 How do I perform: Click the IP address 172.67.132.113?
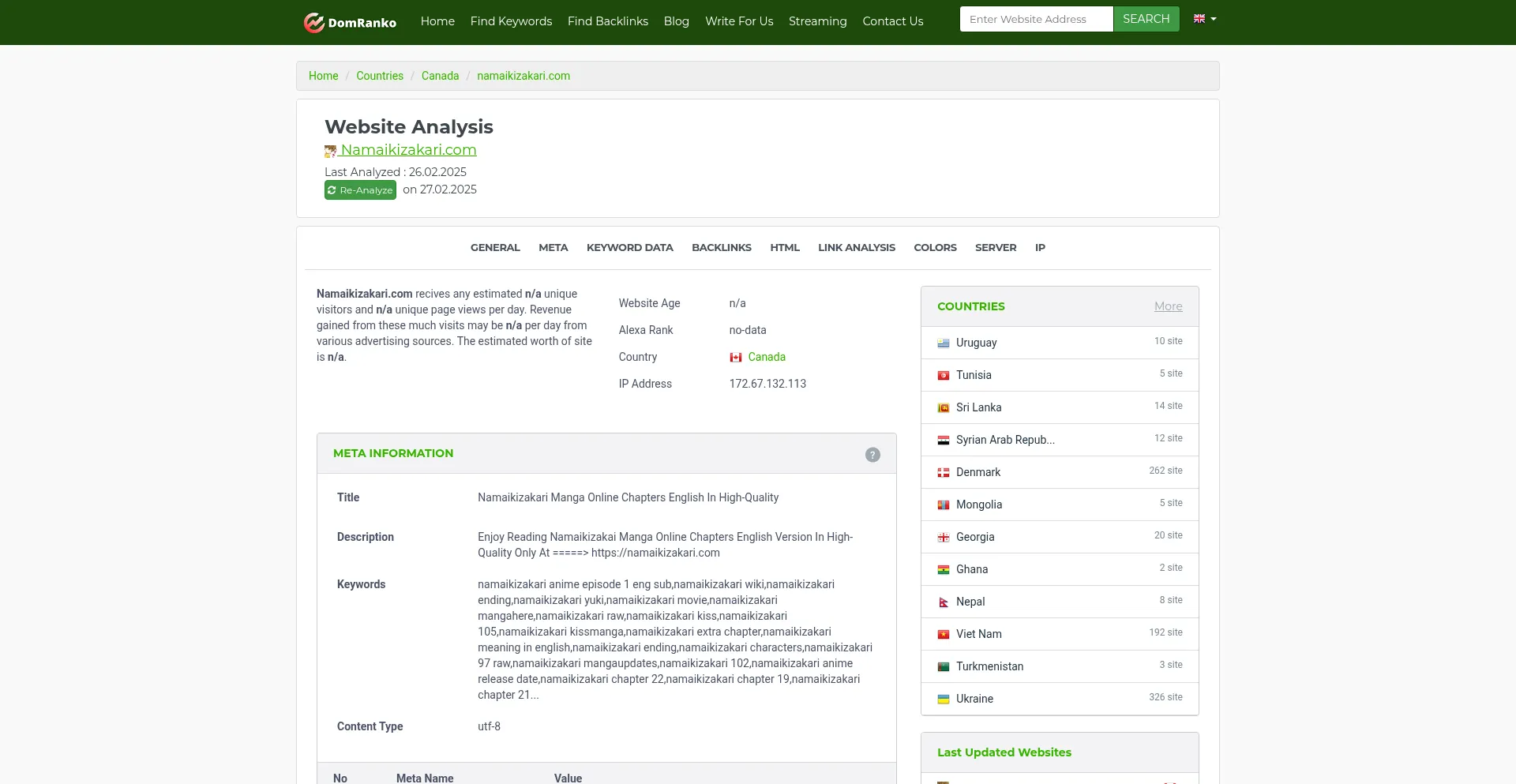(x=767, y=384)
